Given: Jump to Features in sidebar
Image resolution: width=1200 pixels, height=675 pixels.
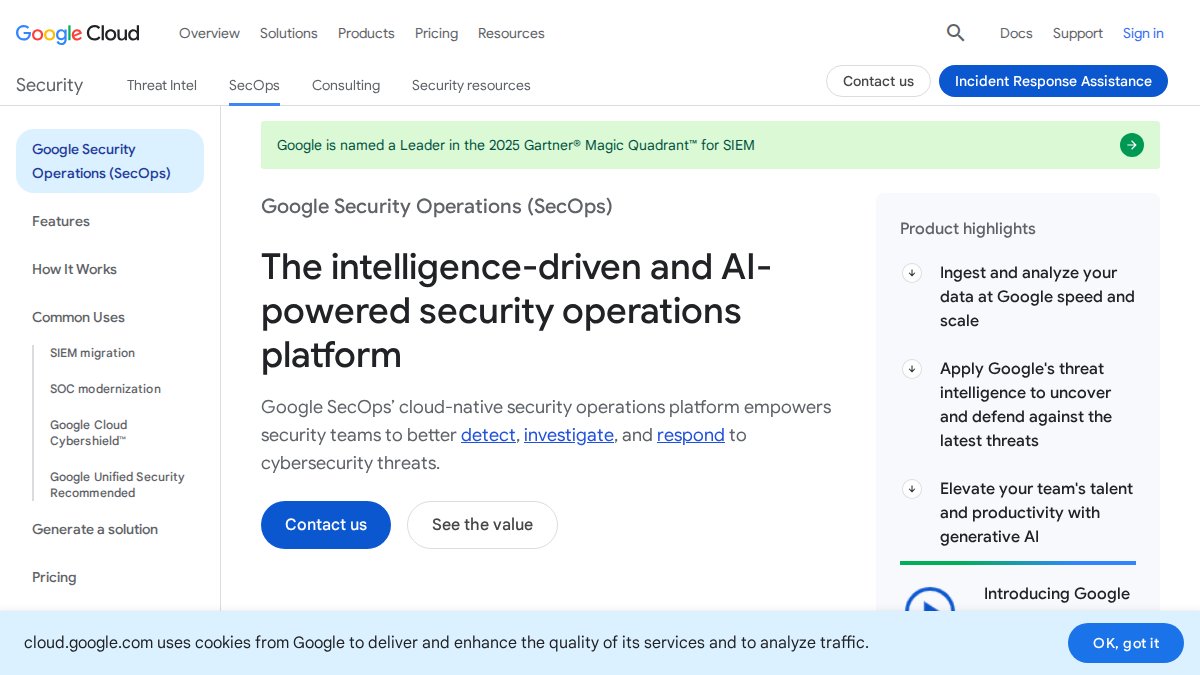Looking at the screenshot, I should [61, 221].
